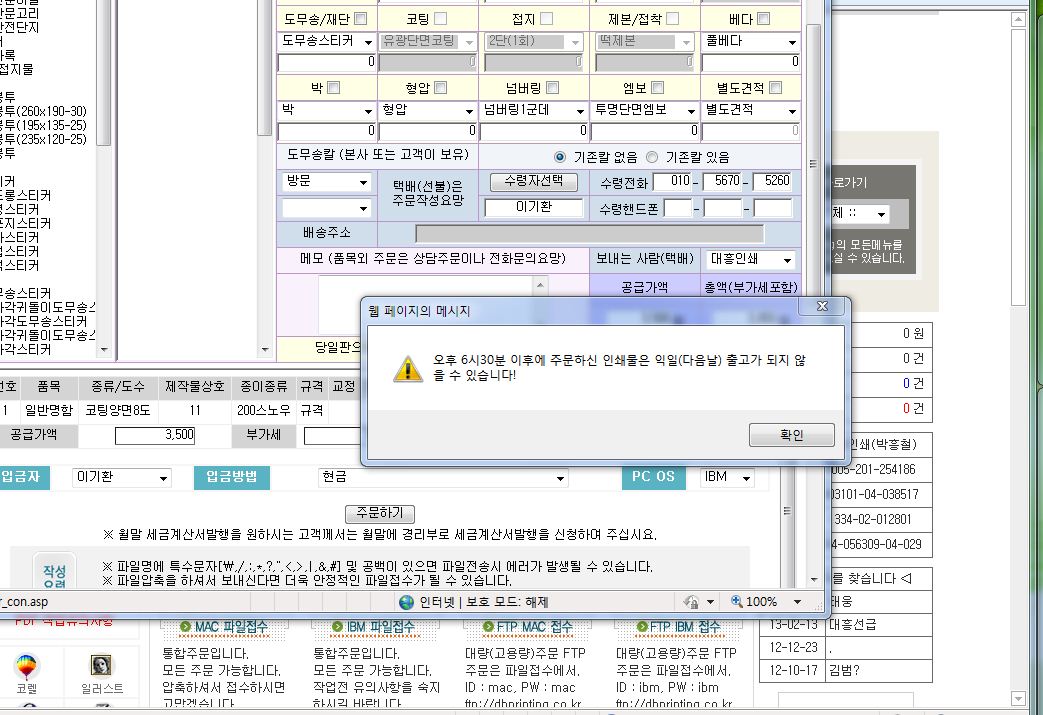Click the yellow warning icon in dialog

(406, 367)
